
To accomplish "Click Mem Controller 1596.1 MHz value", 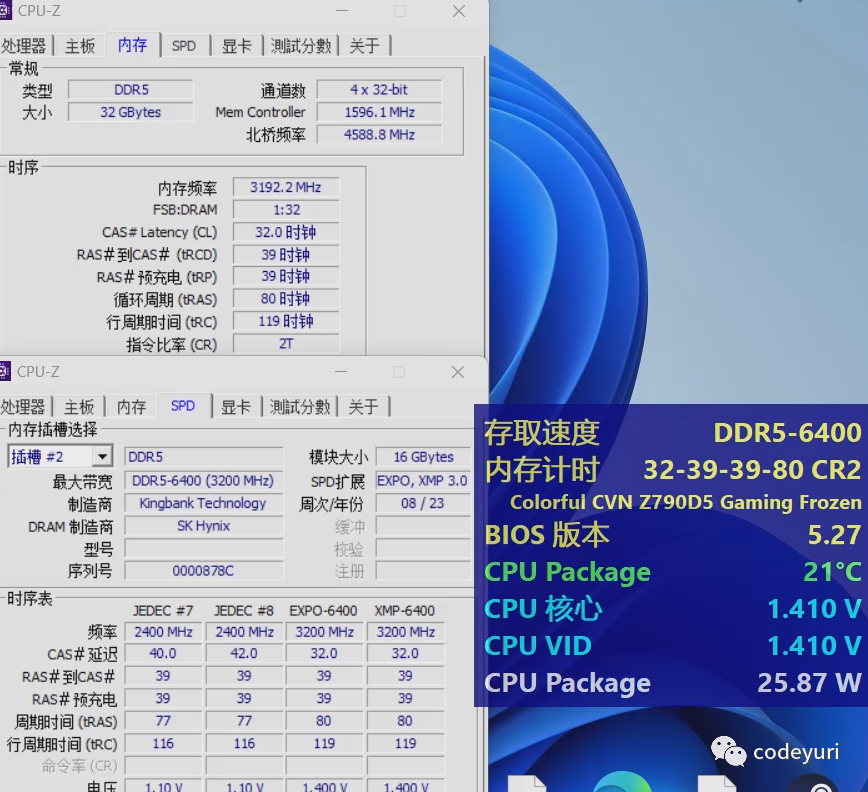I will click(x=379, y=112).
